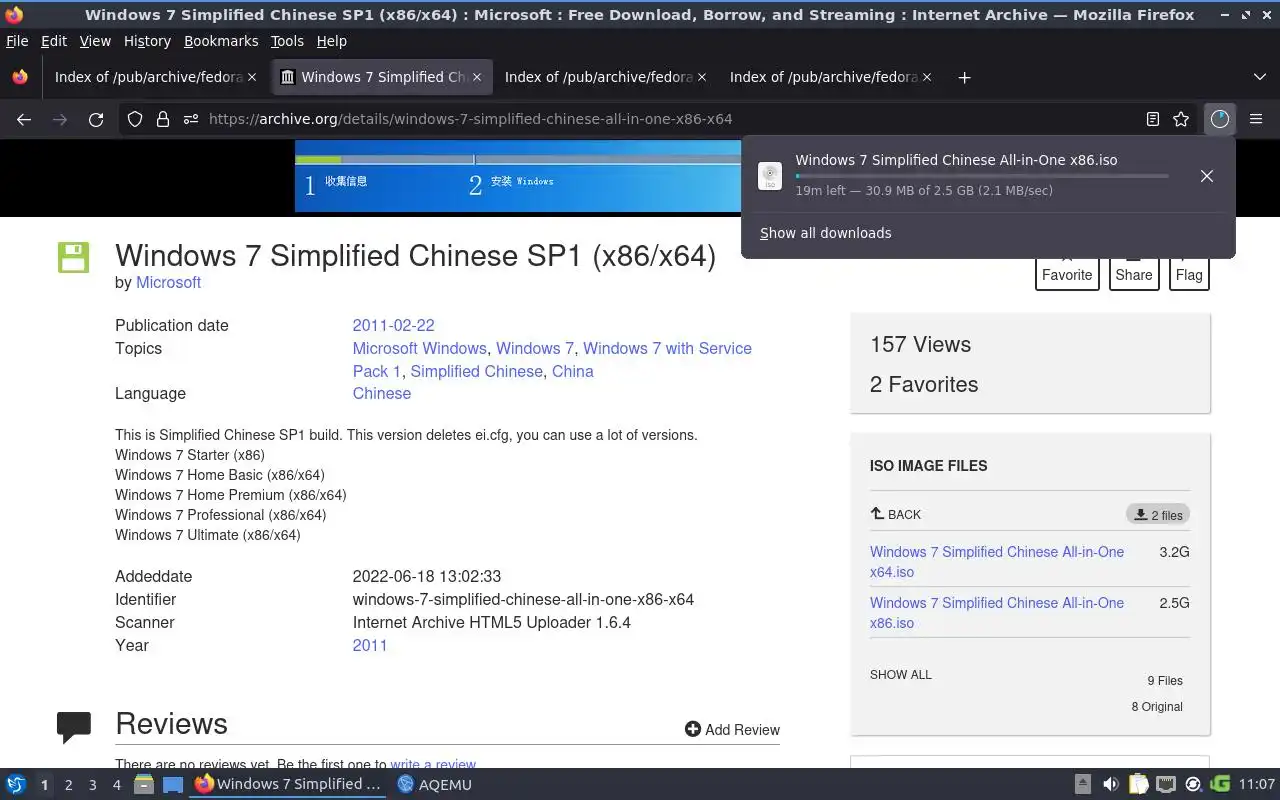Click the Firefox logo pinned tab
The image size is (1280, 800).
pyautogui.click(x=20, y=77)
